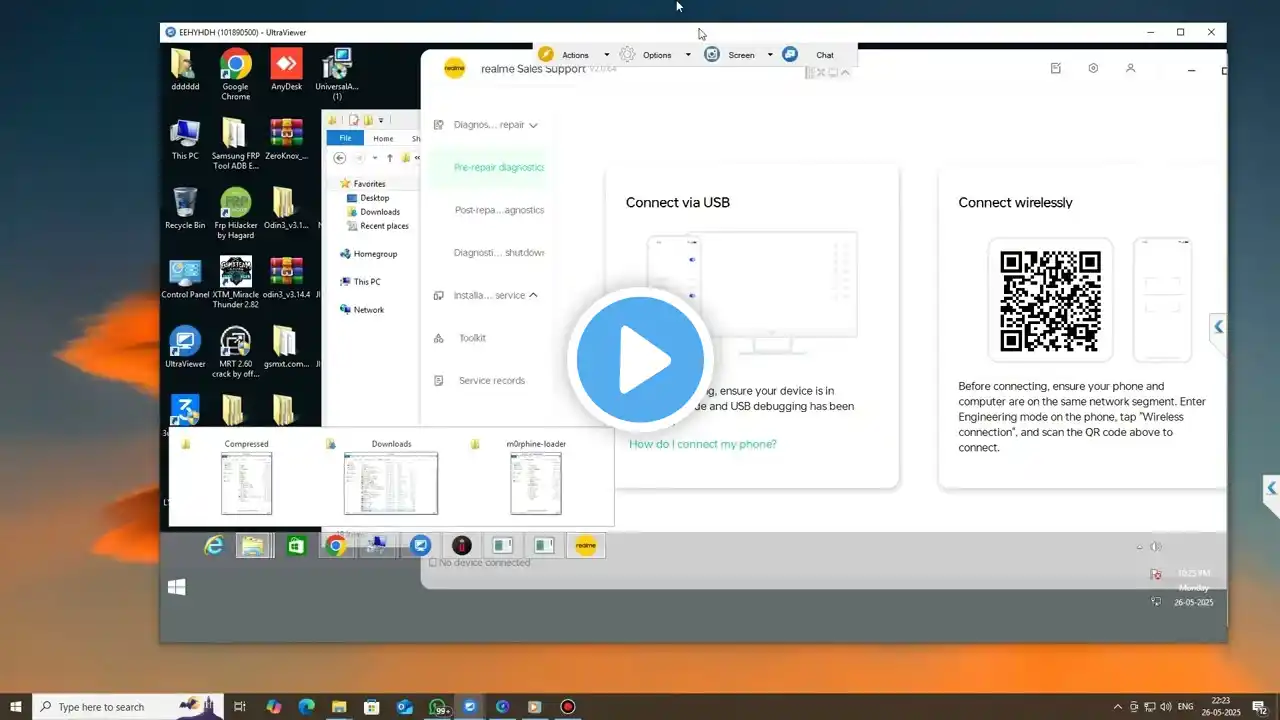
Task: Open the UltraViewer desktop shortcut
Action: coord(184,348)
